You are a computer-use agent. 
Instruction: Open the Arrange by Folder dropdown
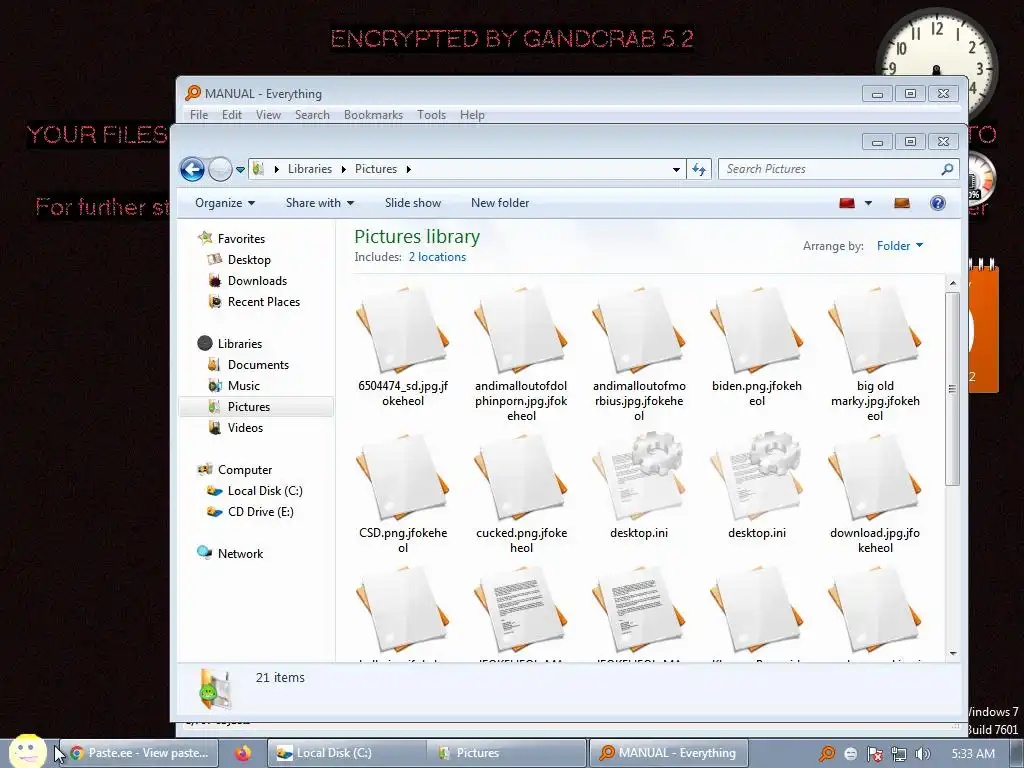pos(899,246)
